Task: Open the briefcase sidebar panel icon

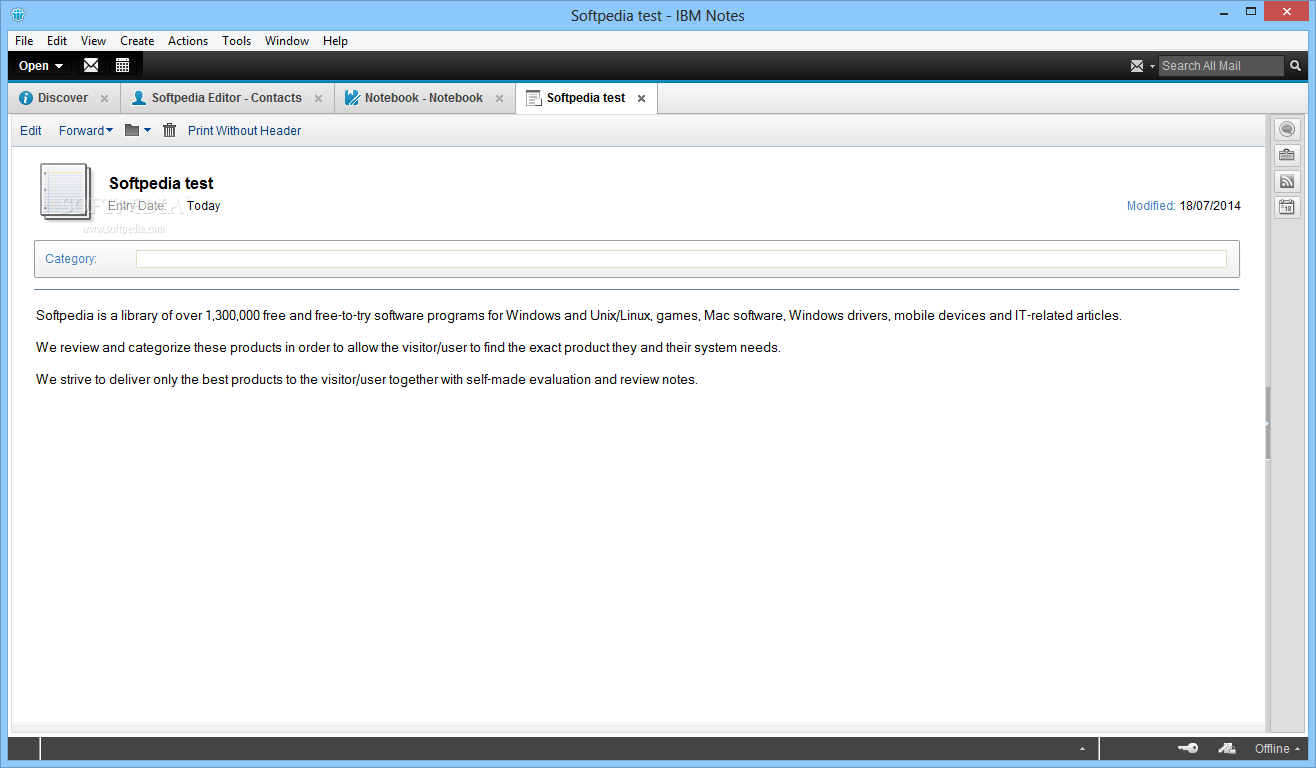Action: [1287, 155]
